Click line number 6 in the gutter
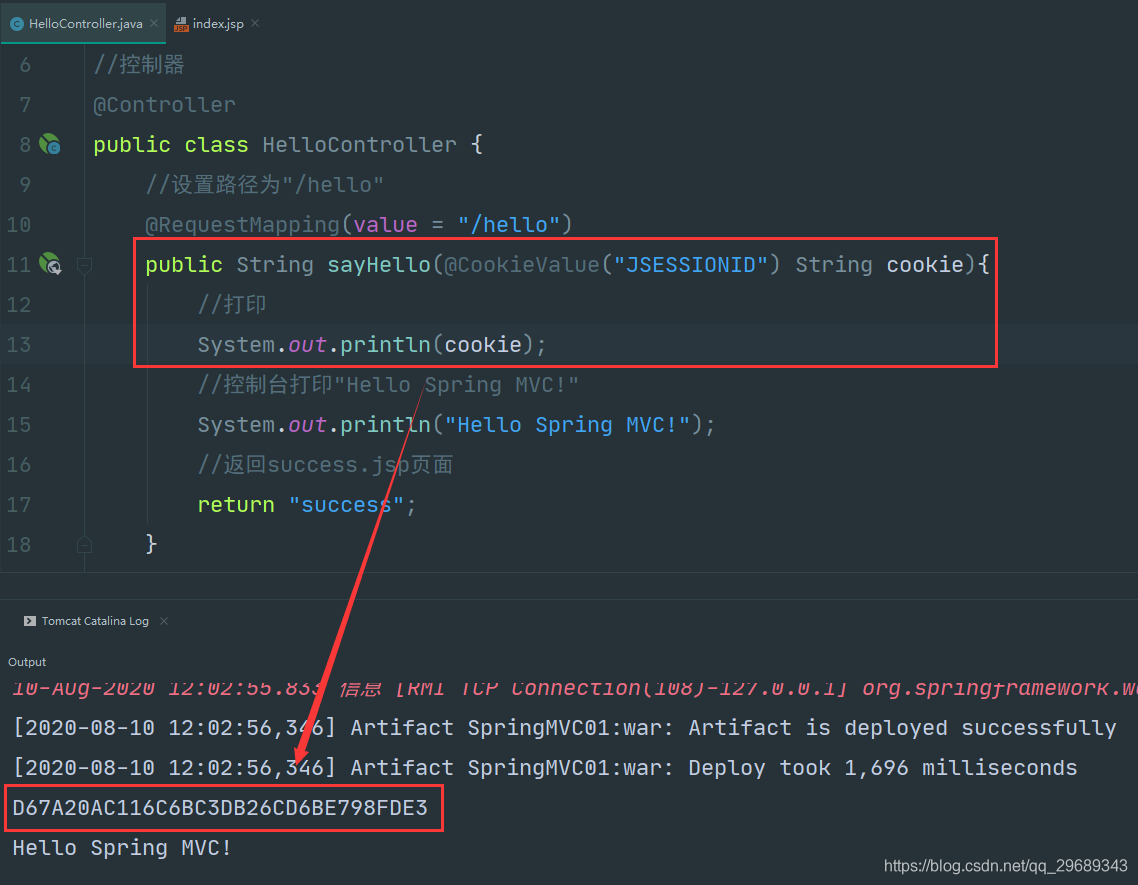This screenshot has width=1138, height=885. tap(25, 65)
